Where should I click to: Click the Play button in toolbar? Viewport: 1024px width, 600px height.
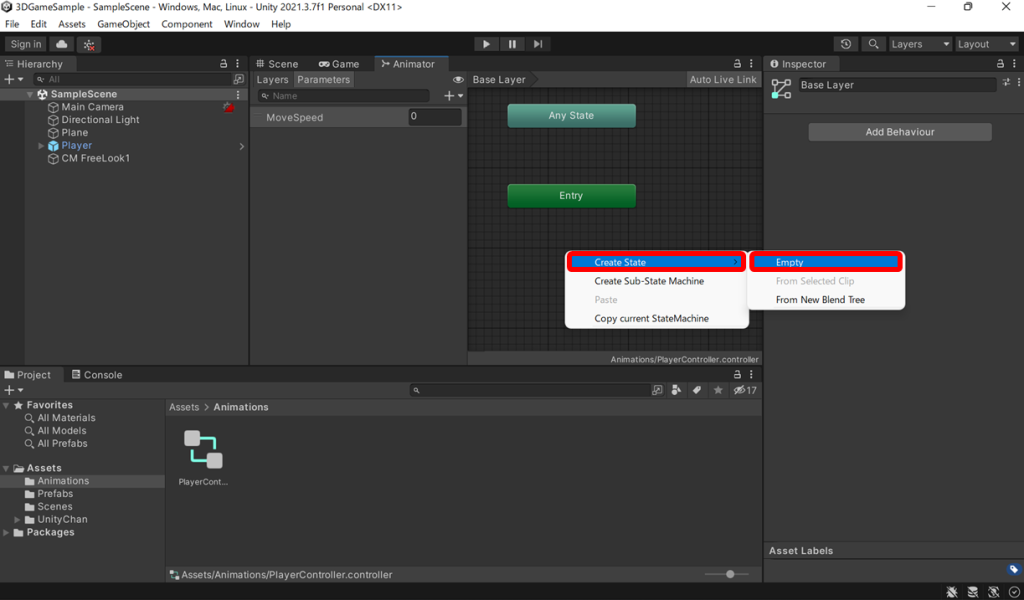486,44
